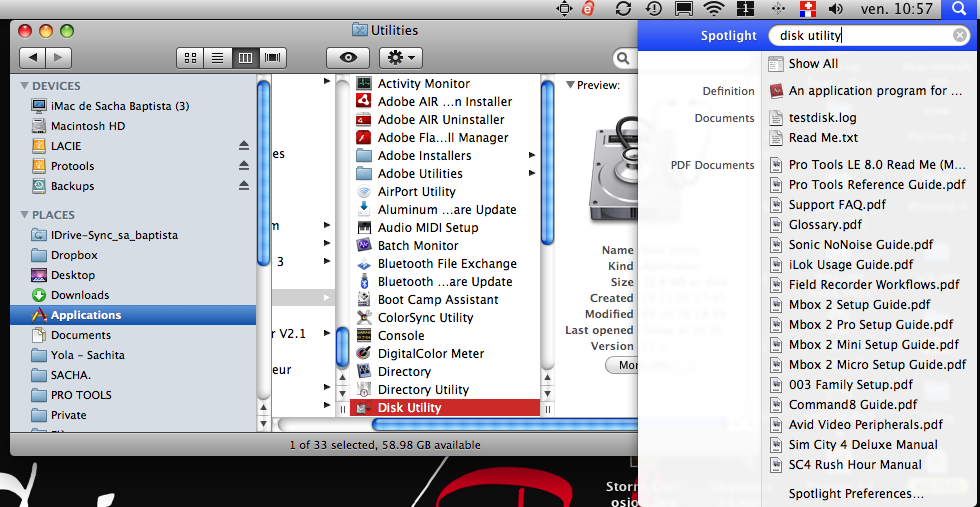Image resolution: width=980 pixels, height=507 pixels.
Task: Open Documents in the Places sidebar
Action: coord(71,335)
